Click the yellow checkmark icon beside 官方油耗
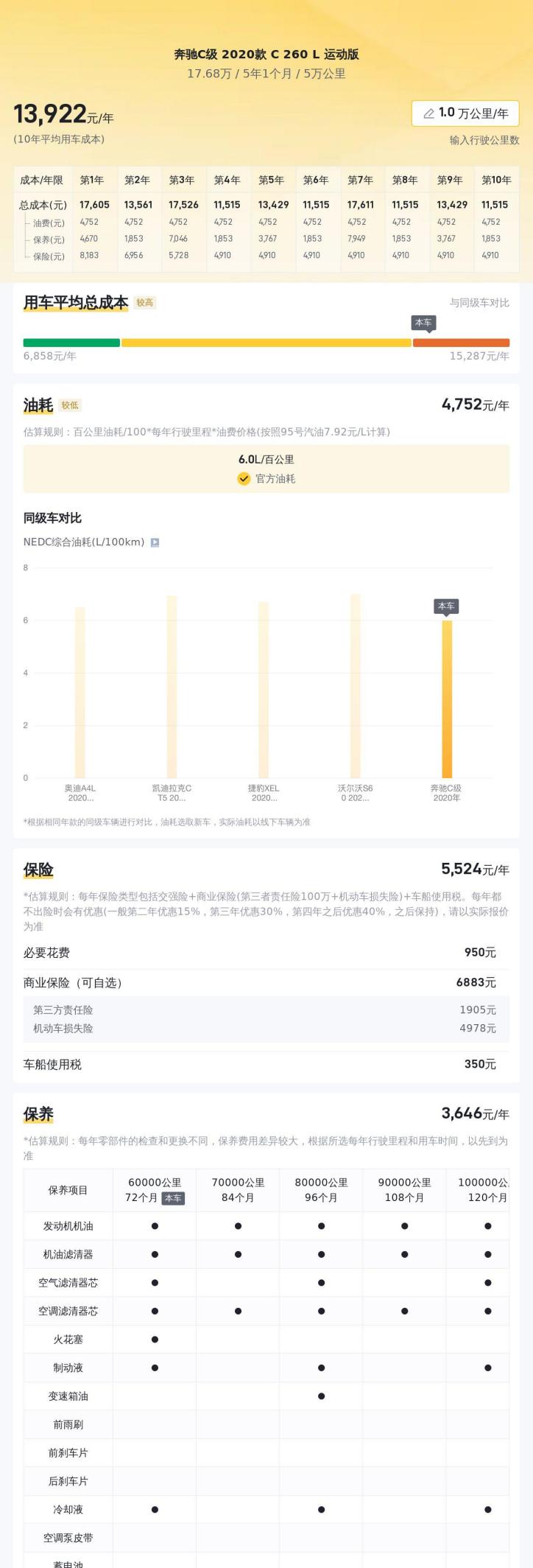Image resolution: width=533 pixels, height=1568 pixels. (x=244, y=479)
